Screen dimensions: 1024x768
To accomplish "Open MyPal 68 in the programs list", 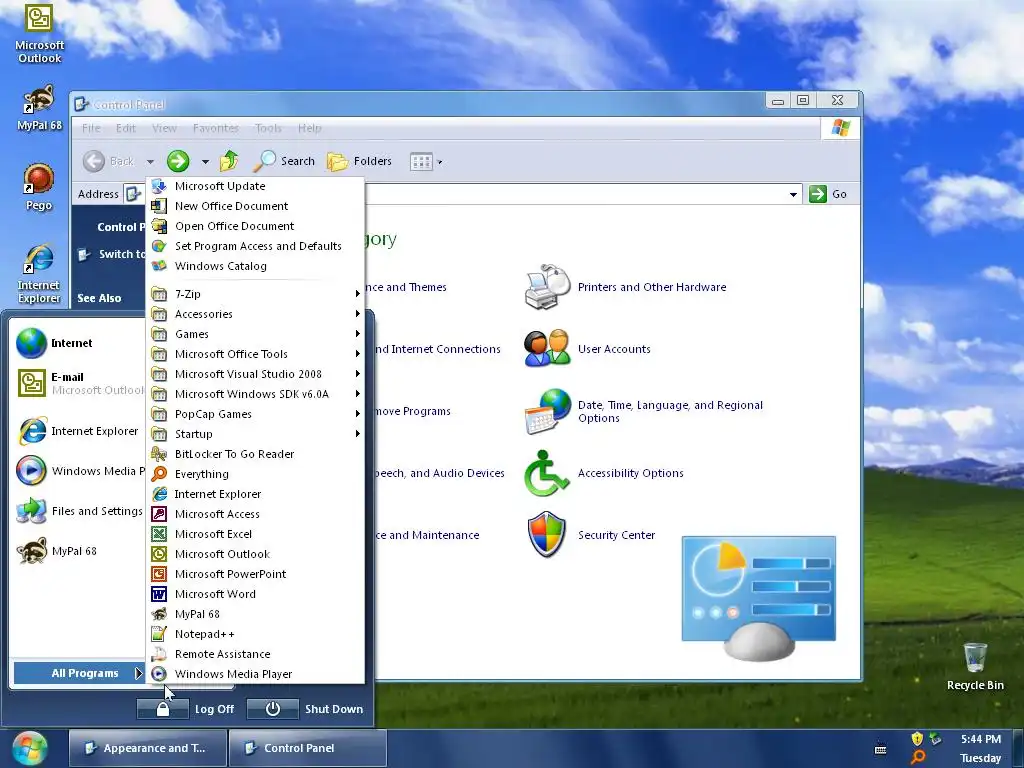I will pyautogui.click(x=255, y=615).
